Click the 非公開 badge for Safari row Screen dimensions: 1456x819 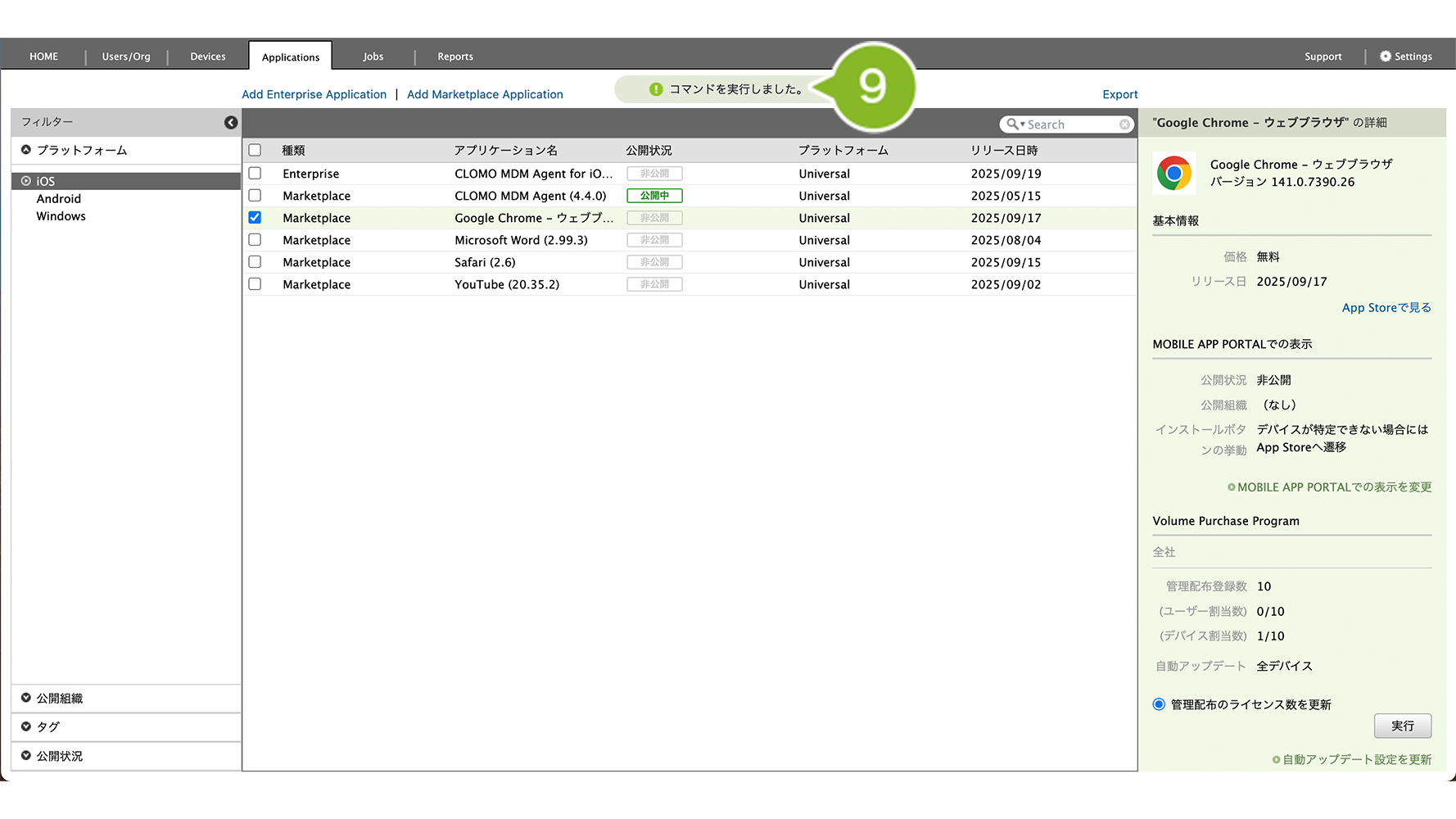654,262
